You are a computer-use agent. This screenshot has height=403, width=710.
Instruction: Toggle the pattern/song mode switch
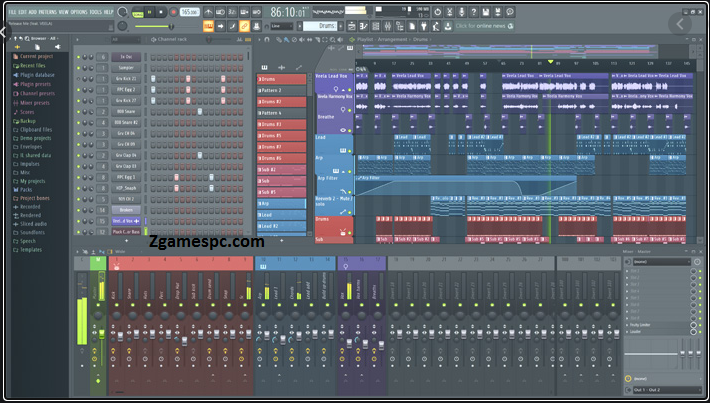tap(137, 13)
